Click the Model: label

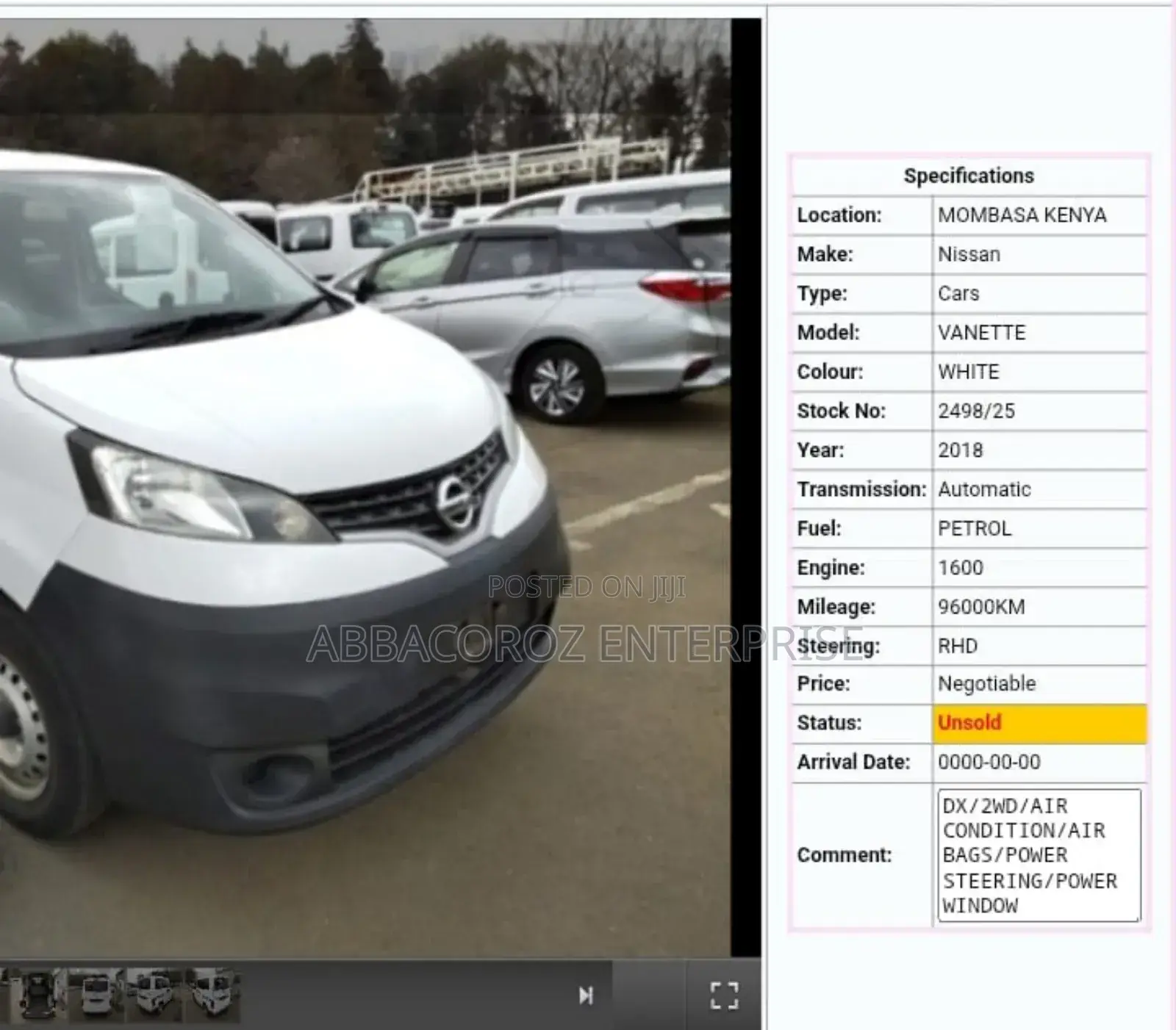coord(828,333)
